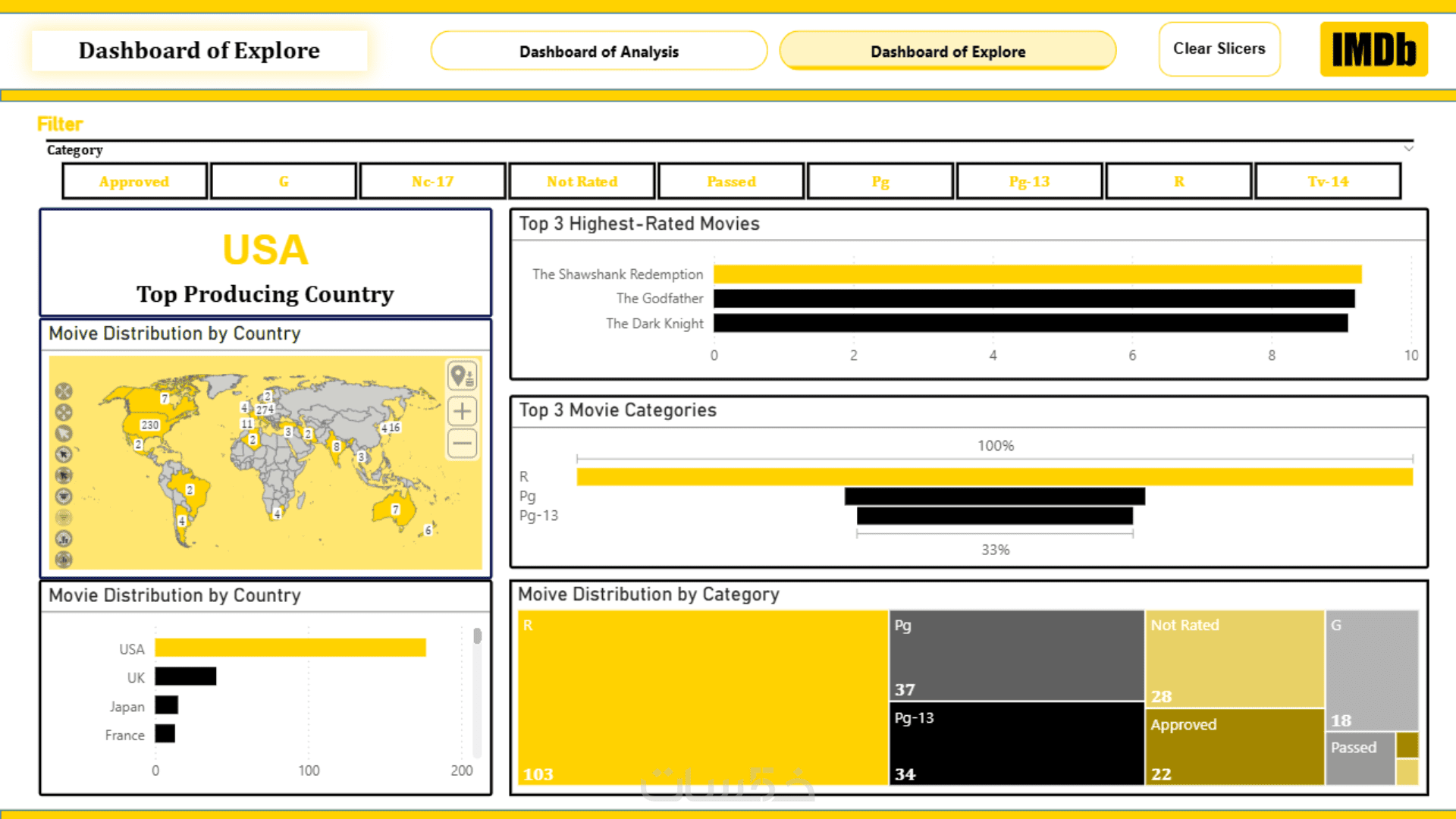Switch to Dashboard of Analysis tab

598,52
